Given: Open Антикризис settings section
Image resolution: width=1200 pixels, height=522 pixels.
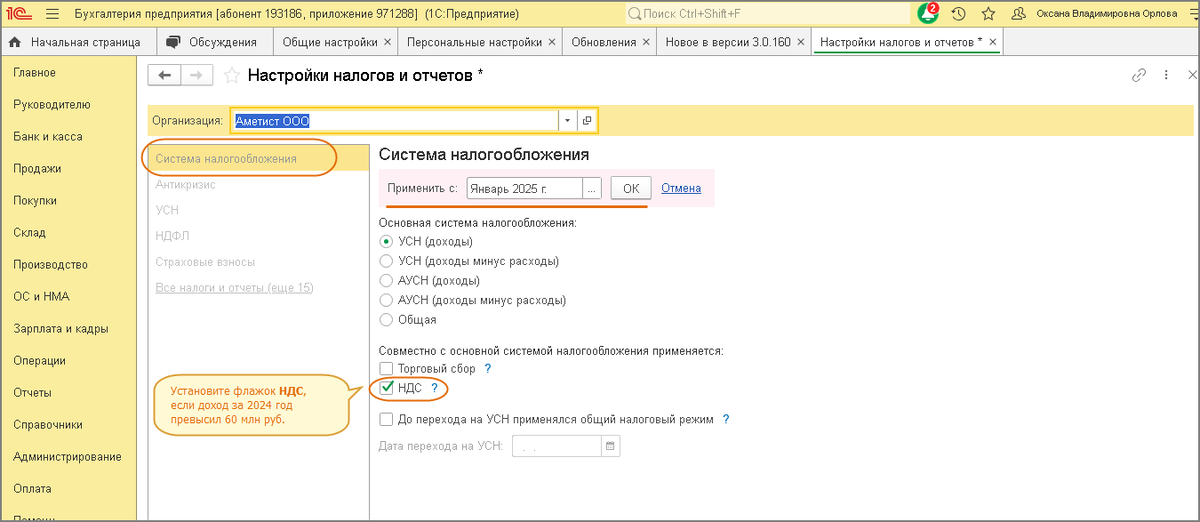Looking at the screenshot, I should point(185,184).
